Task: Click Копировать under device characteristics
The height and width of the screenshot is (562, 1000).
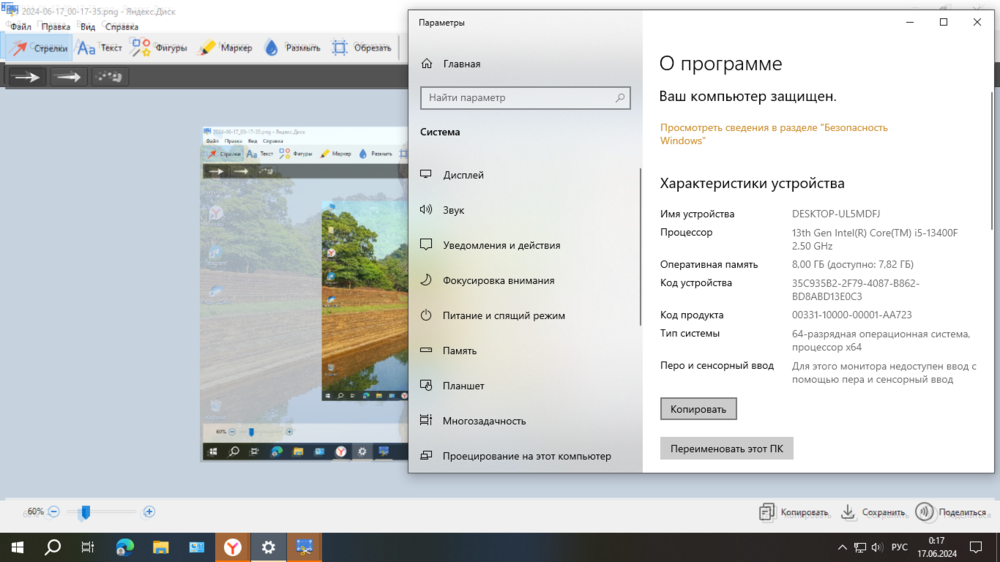Action: point(698,409)
